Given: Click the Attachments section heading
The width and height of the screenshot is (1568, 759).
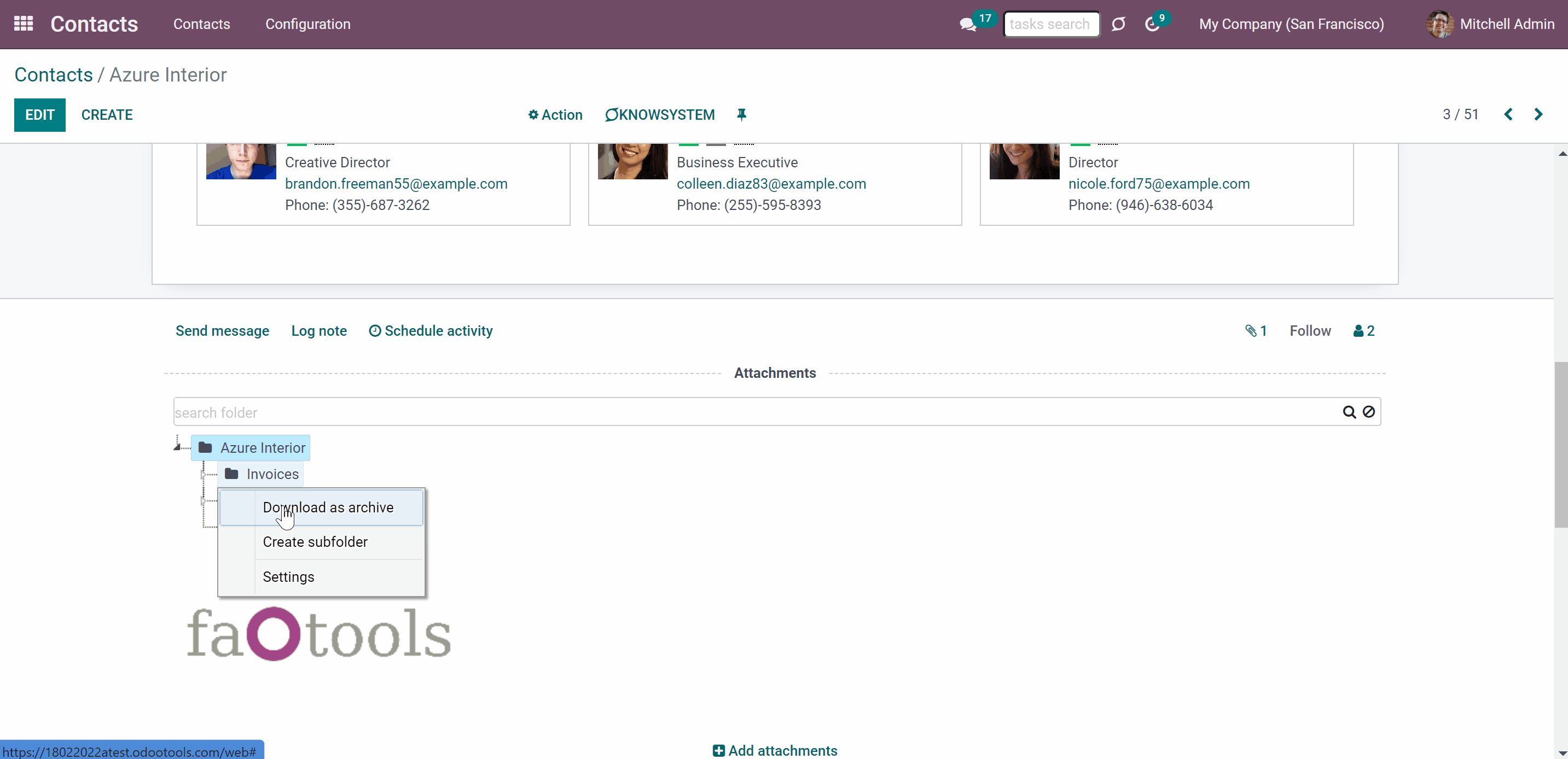Looking at the screenshot, I should [775, 373].
